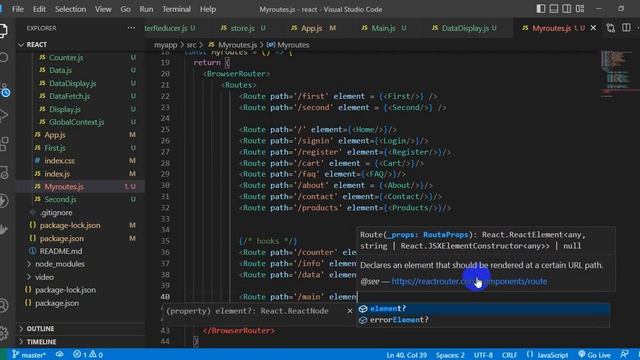Viewport: 640px width, 360px height.
Task: Select Myroutes.js in the explorer
Action: click(80, 187)
